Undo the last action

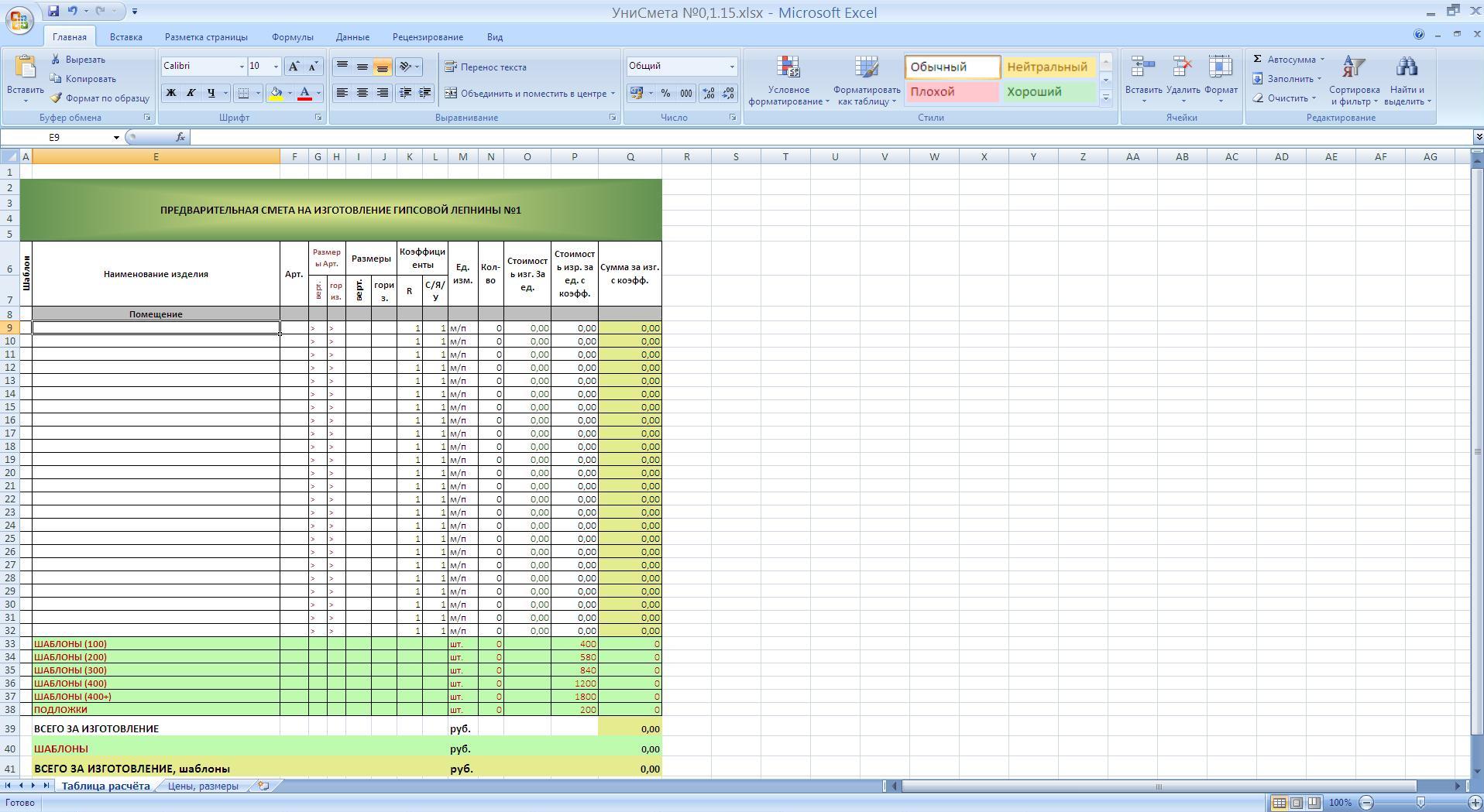click(73, 12)
